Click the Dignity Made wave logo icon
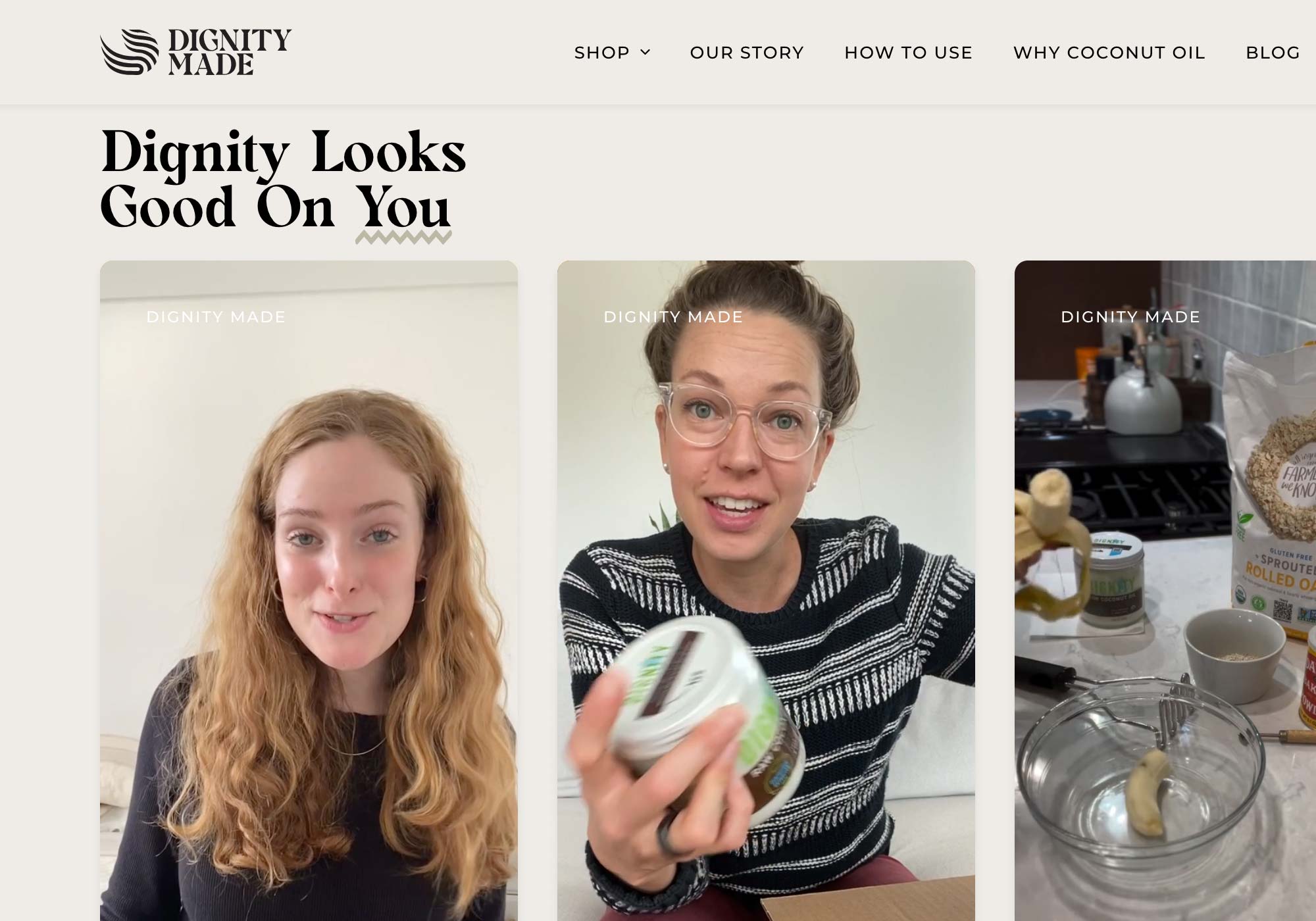Viewport: 1316px width, 921px height. coord(130,52)
